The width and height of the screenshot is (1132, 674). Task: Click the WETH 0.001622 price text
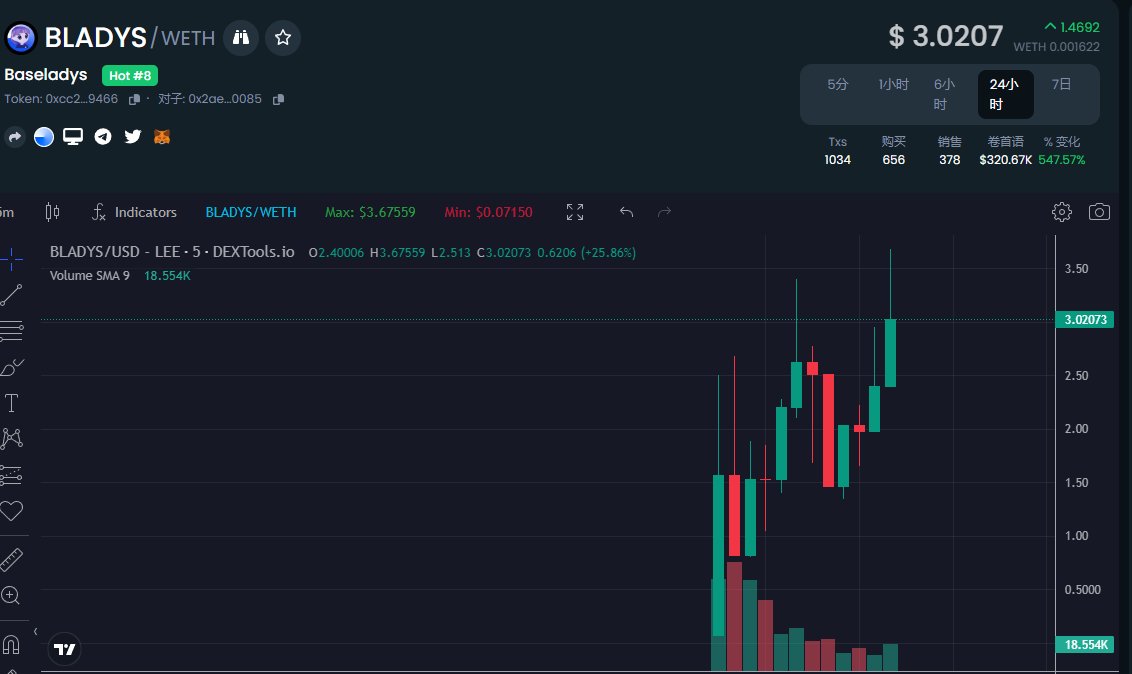click(x=1056, y=47)
